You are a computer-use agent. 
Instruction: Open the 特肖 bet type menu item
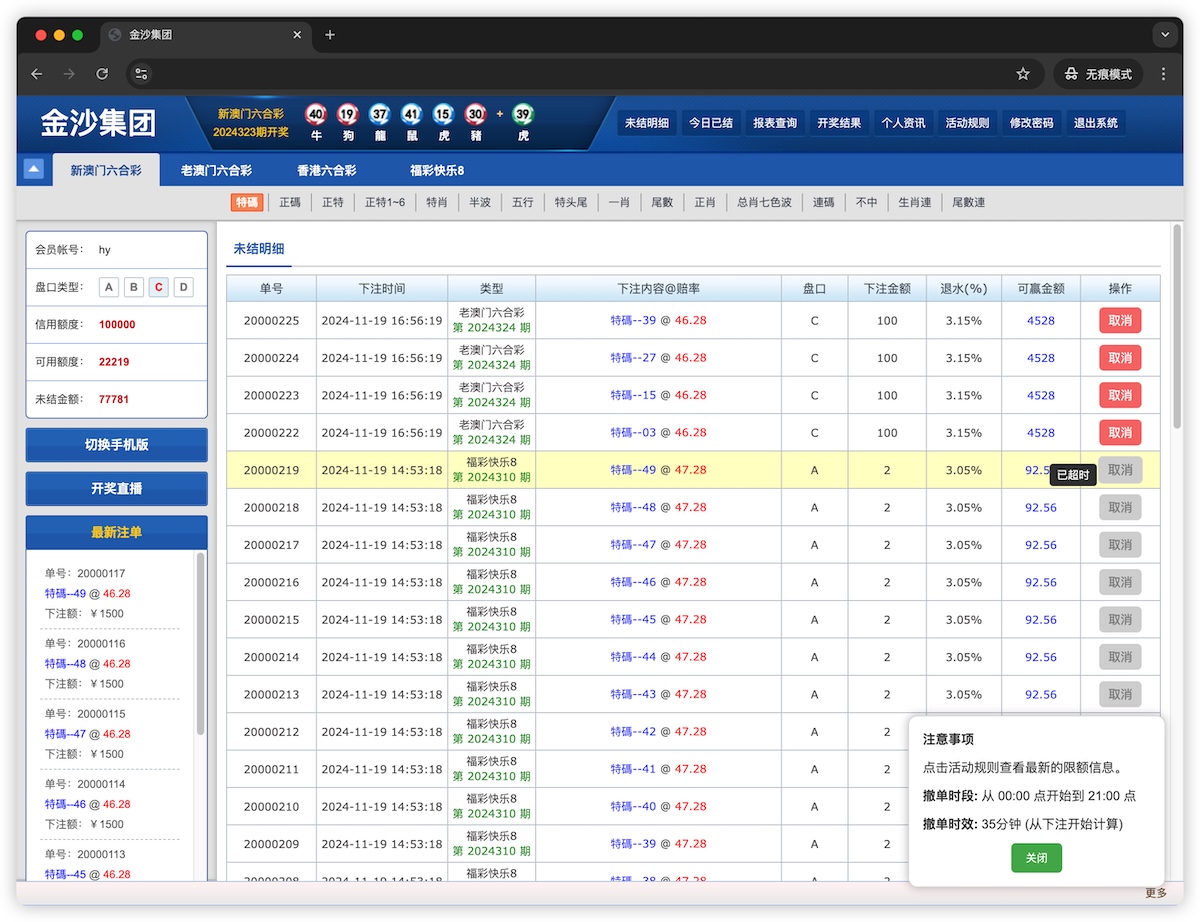point(436,202)
